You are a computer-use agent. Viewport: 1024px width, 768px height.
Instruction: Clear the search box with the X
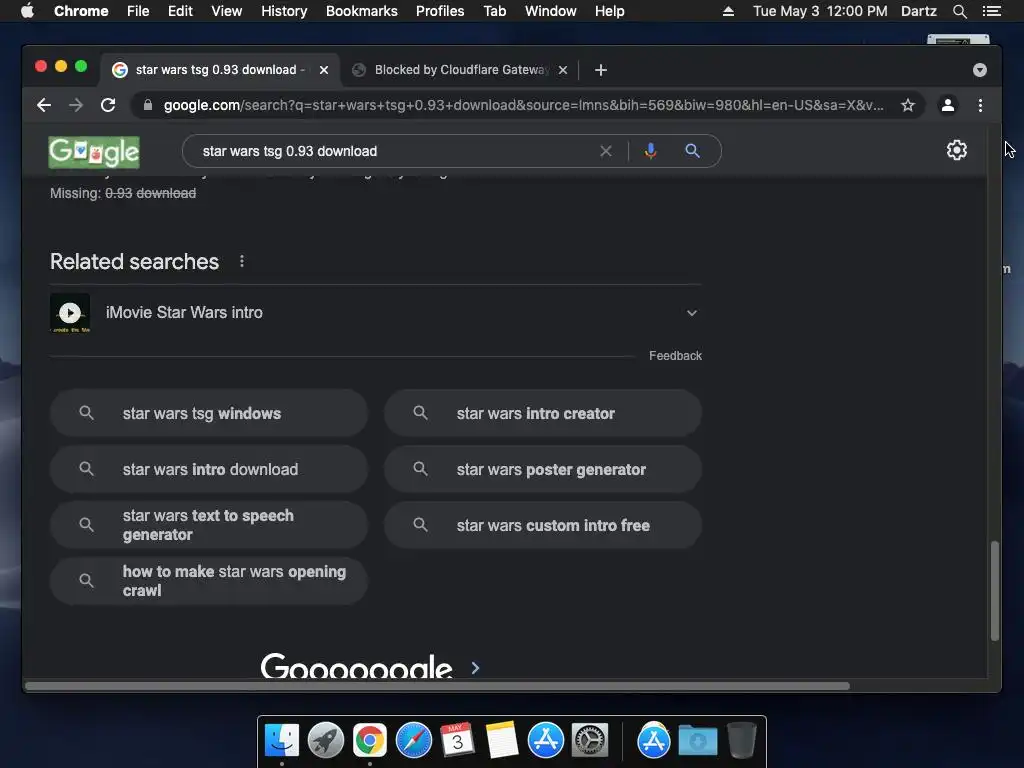[606, 151]
